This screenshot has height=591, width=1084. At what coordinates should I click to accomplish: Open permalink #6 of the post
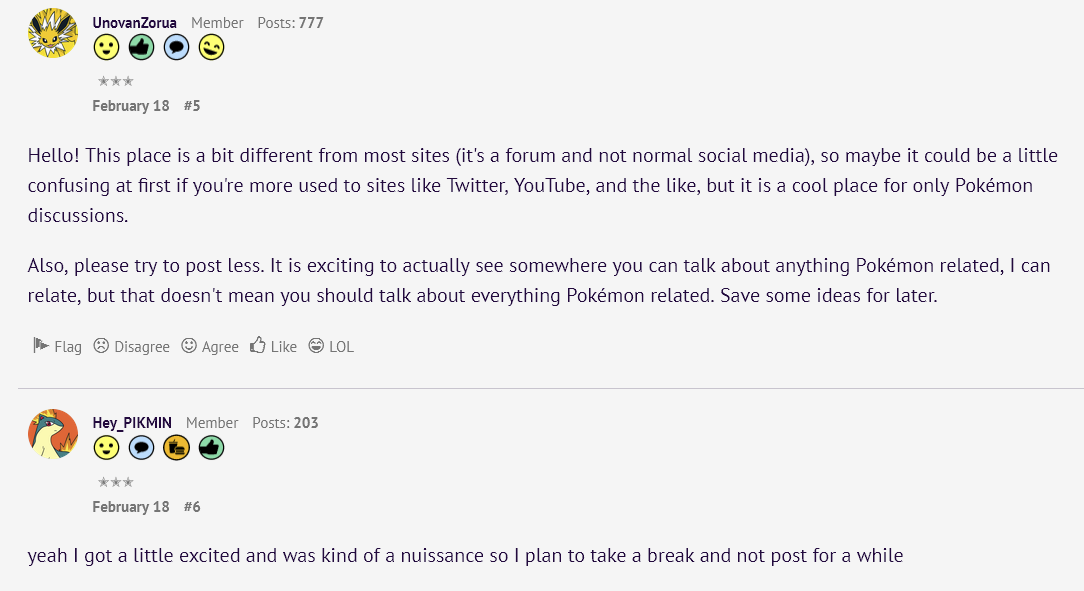[x=192, y=507]
